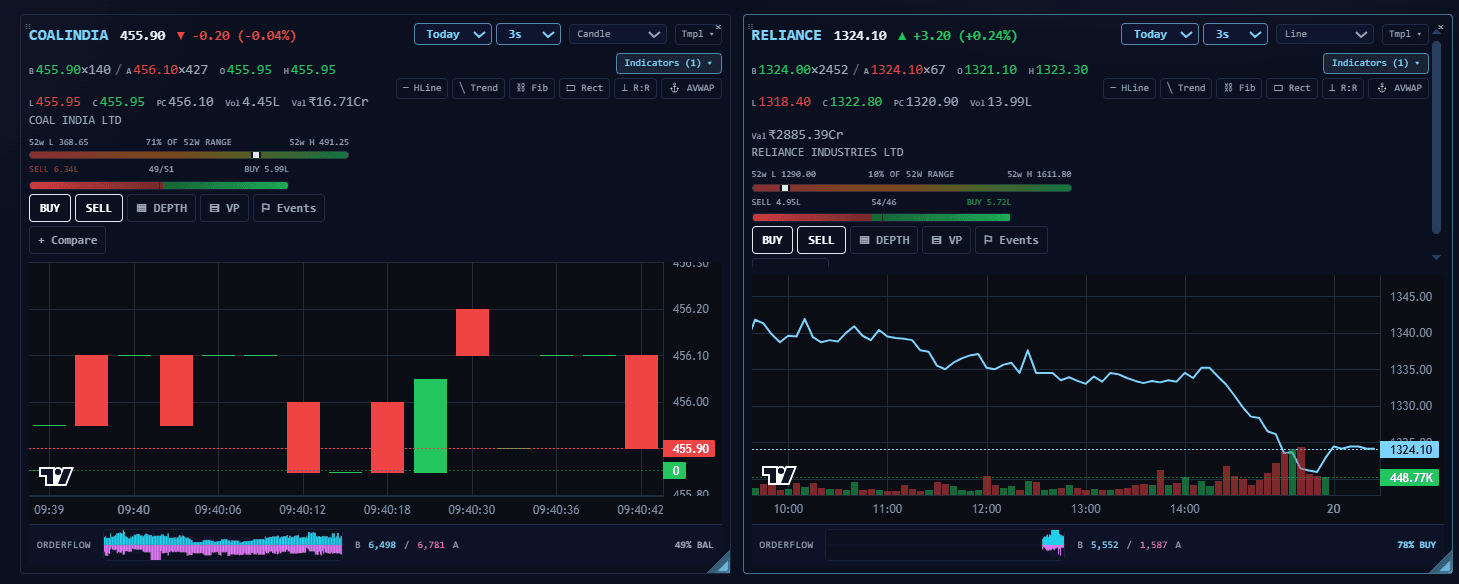The image size is (1459, 584).
Task: Click "Val ₹2885.39Cr" value
Action: (x=797, y=134)
